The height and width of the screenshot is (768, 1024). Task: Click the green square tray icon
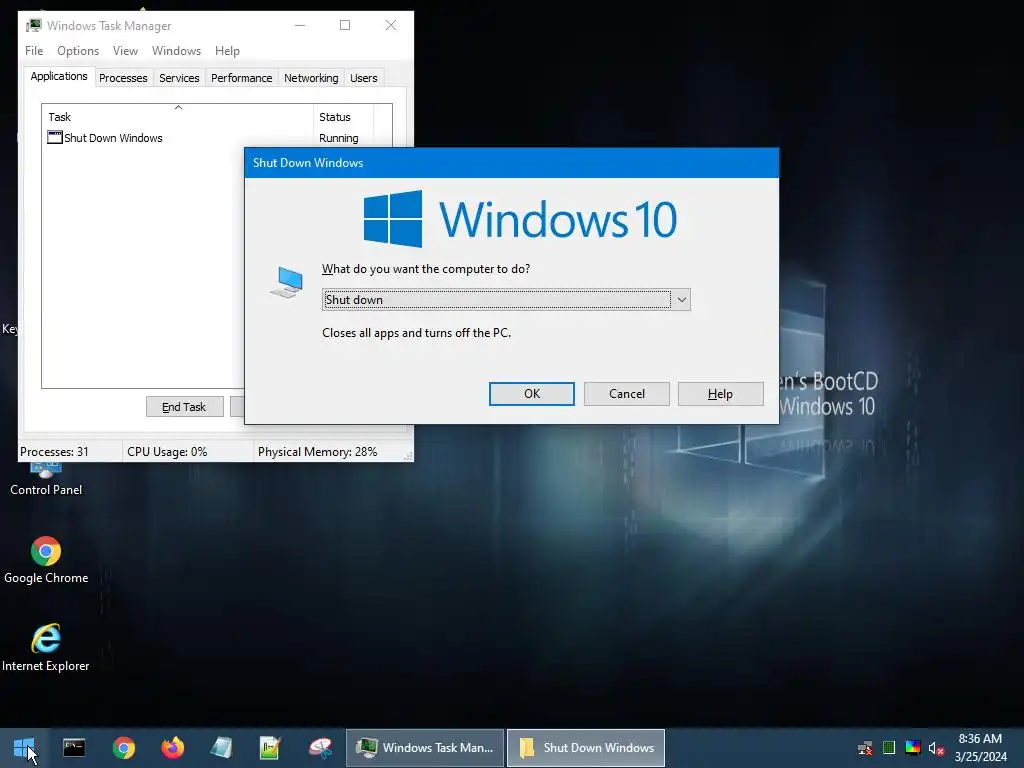tap(889, 748)
